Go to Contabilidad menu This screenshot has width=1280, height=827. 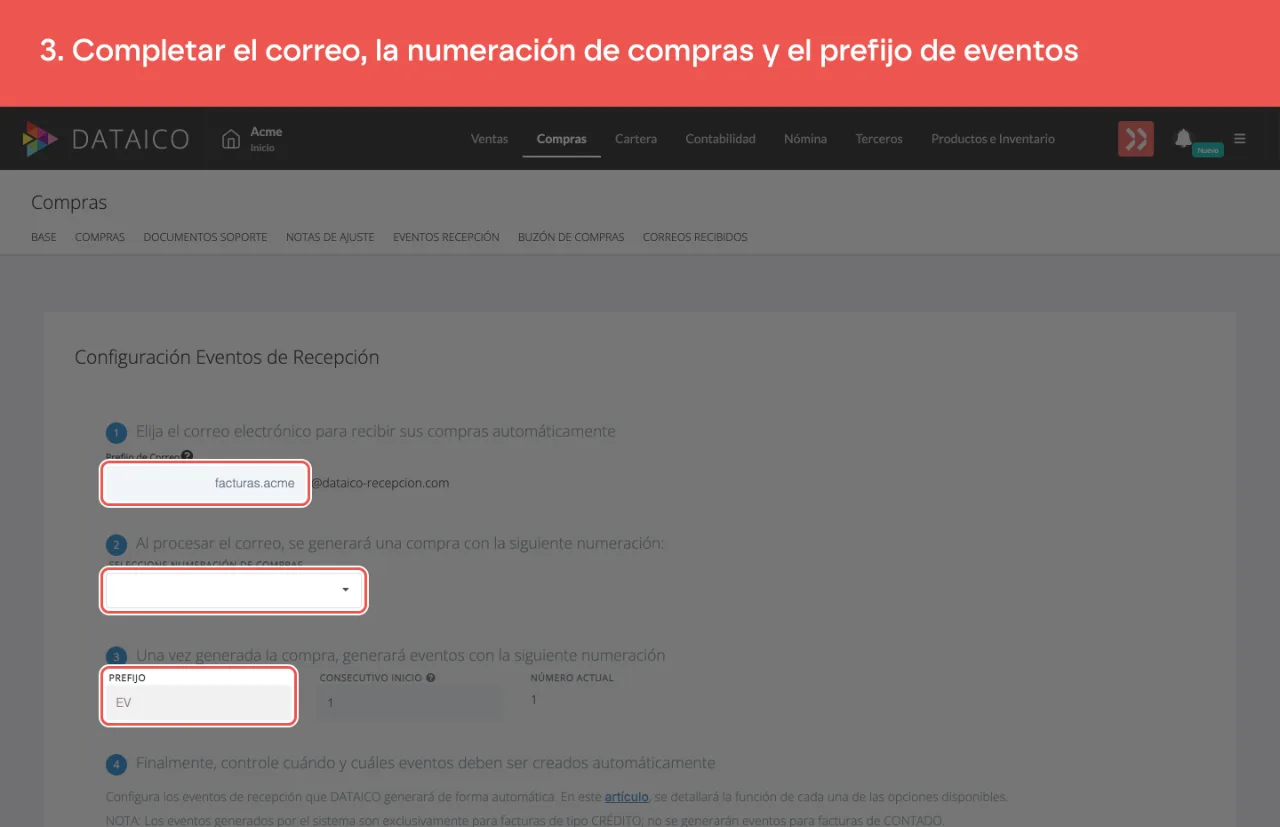tap(720, 139)
